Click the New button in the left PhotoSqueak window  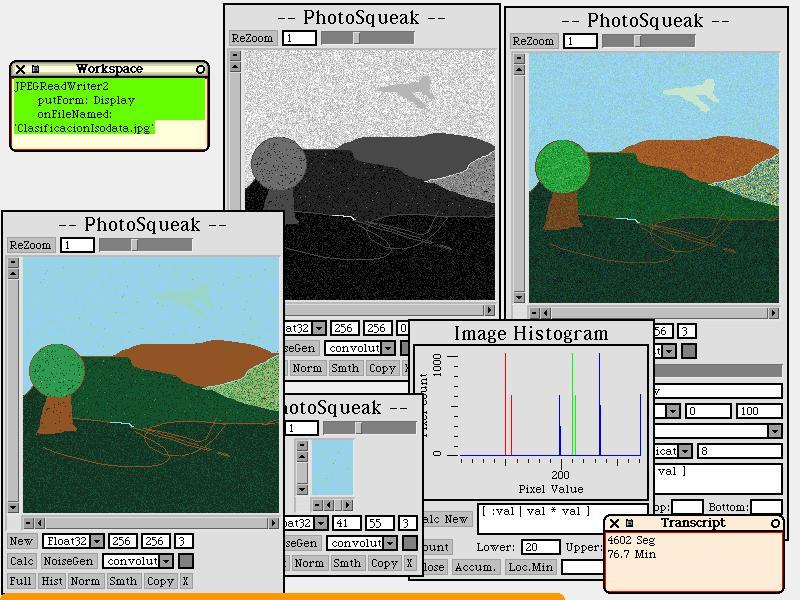[x=21, y=541]
